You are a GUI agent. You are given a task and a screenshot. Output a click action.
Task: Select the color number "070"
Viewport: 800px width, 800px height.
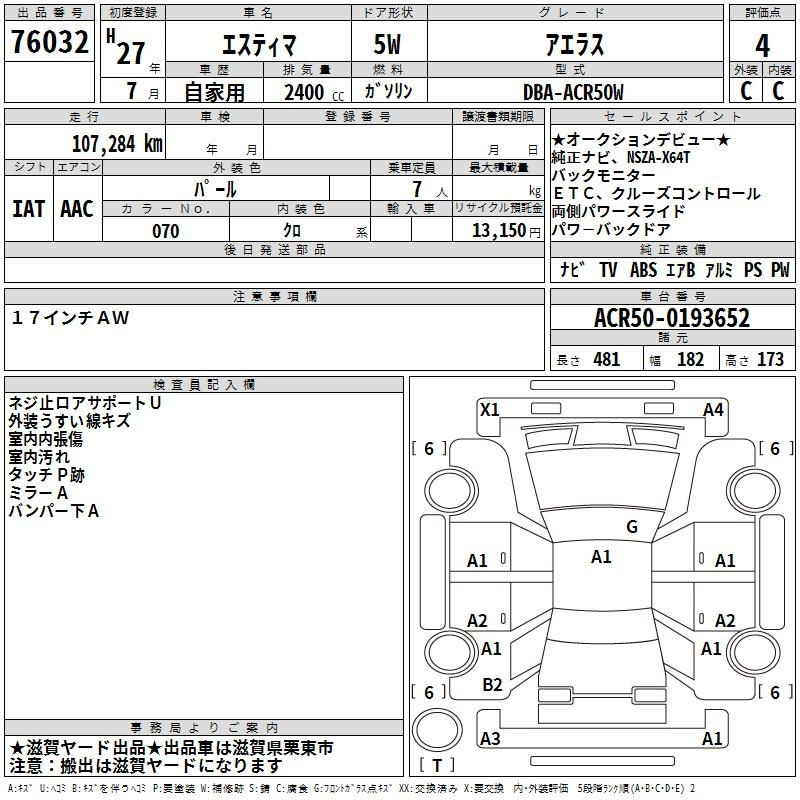coord(166,231)
